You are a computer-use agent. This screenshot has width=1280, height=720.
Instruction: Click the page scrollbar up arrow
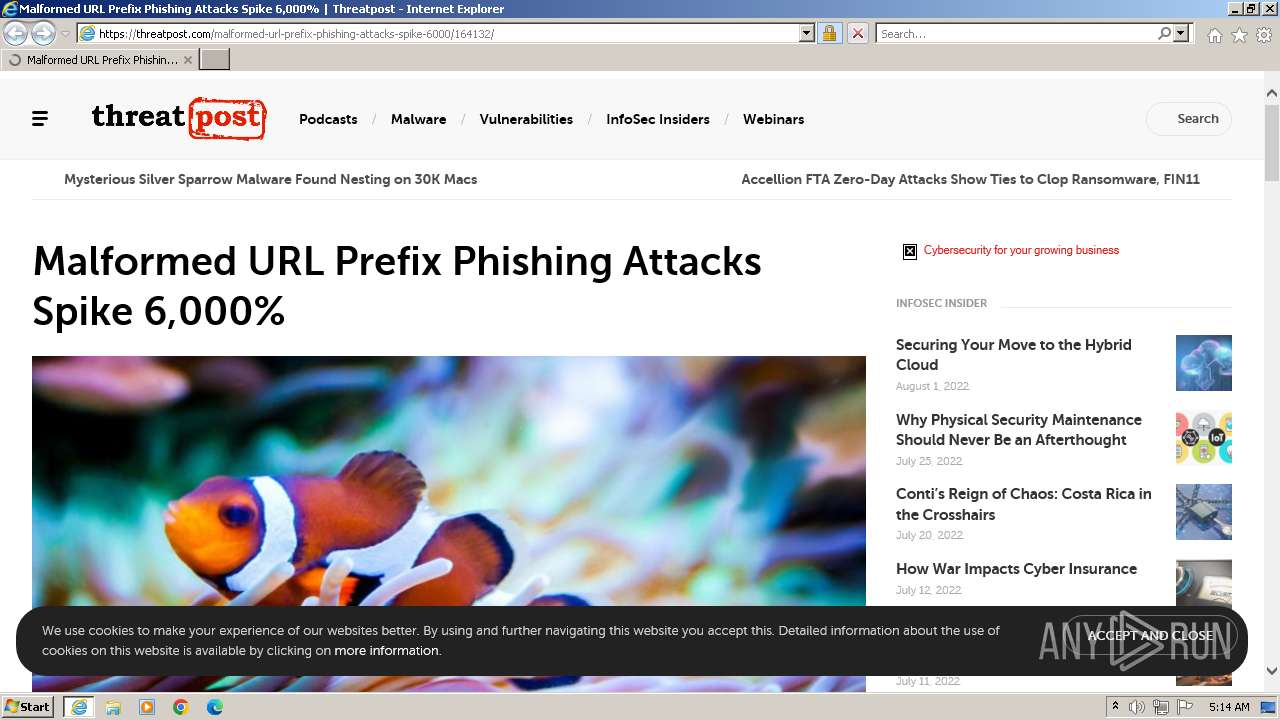[1272, 94]
